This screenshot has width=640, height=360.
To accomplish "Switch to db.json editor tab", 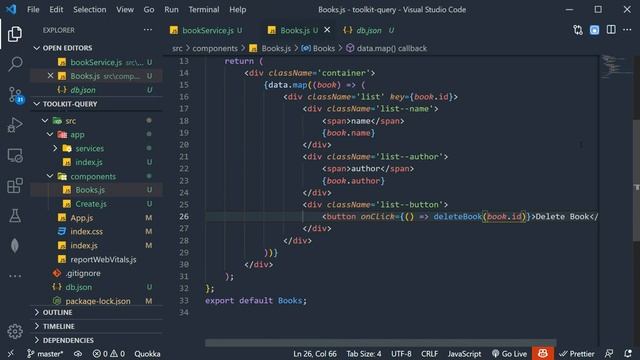I will (369, 30).
